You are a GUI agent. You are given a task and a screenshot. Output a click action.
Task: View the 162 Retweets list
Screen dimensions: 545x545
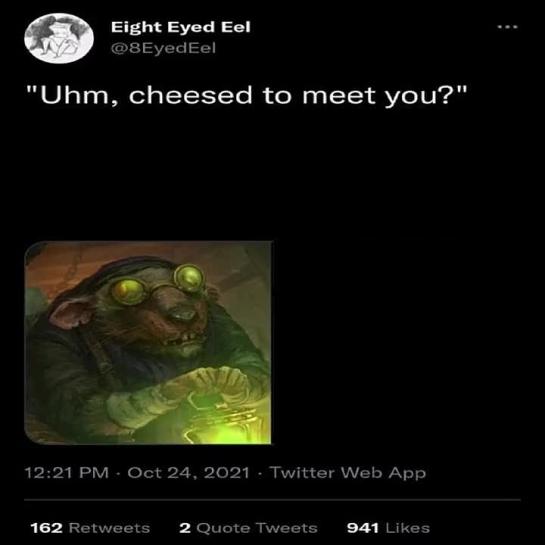point(90,528)
